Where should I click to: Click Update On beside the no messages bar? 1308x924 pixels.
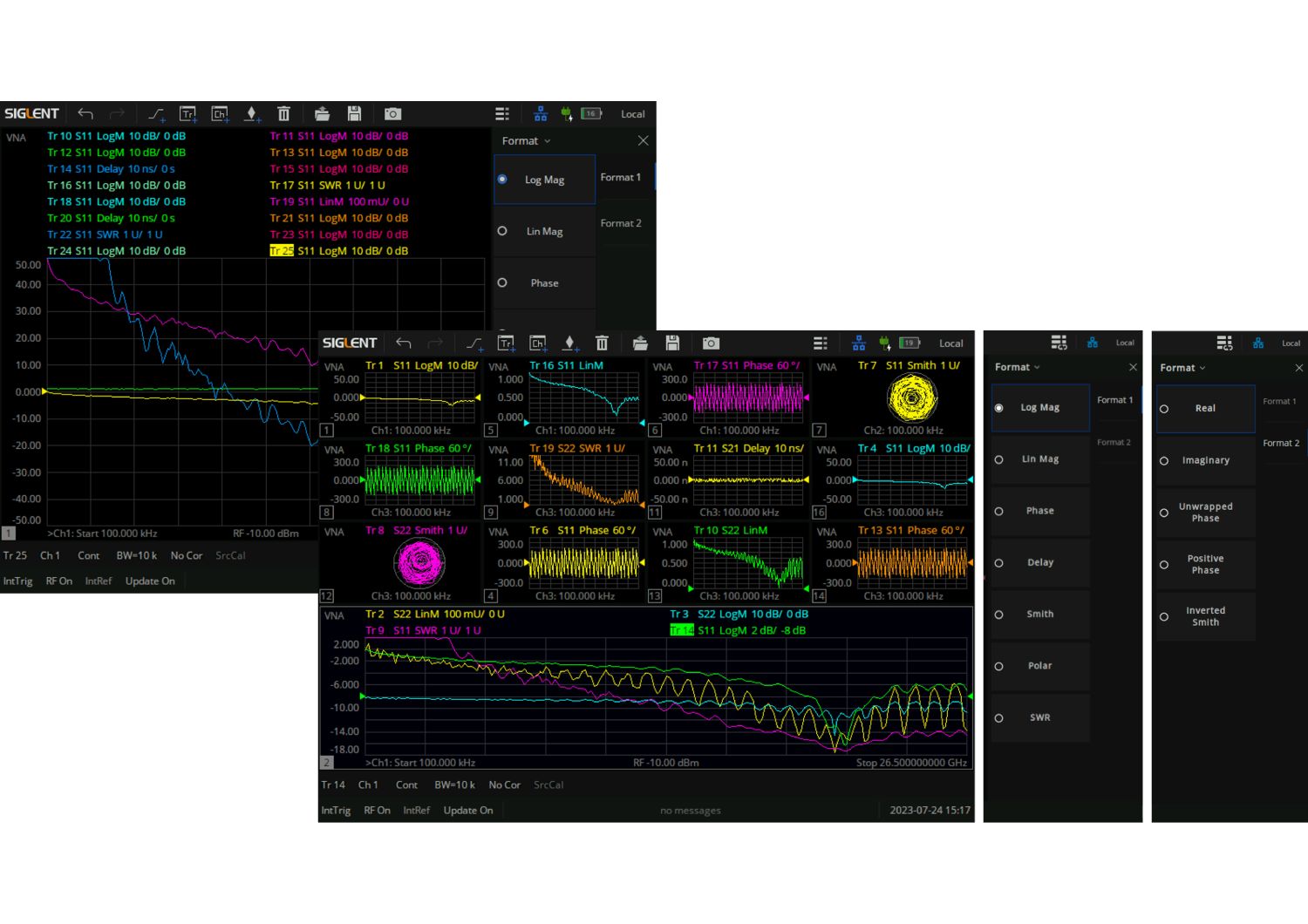pyautogui.click(x=467, y=811)
